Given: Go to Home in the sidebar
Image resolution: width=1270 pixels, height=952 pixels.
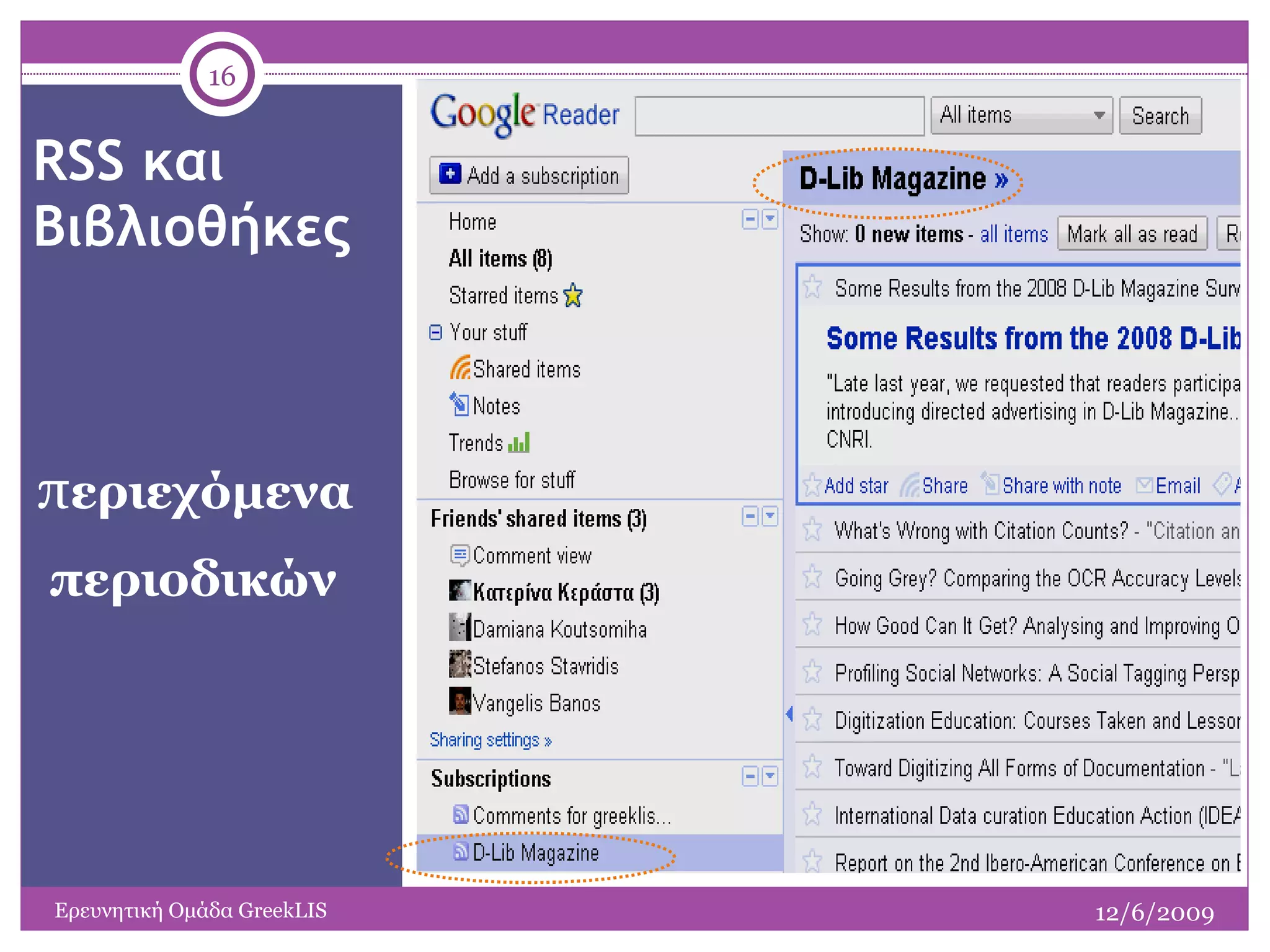Looking at the screenshot, I should (473, 222).
